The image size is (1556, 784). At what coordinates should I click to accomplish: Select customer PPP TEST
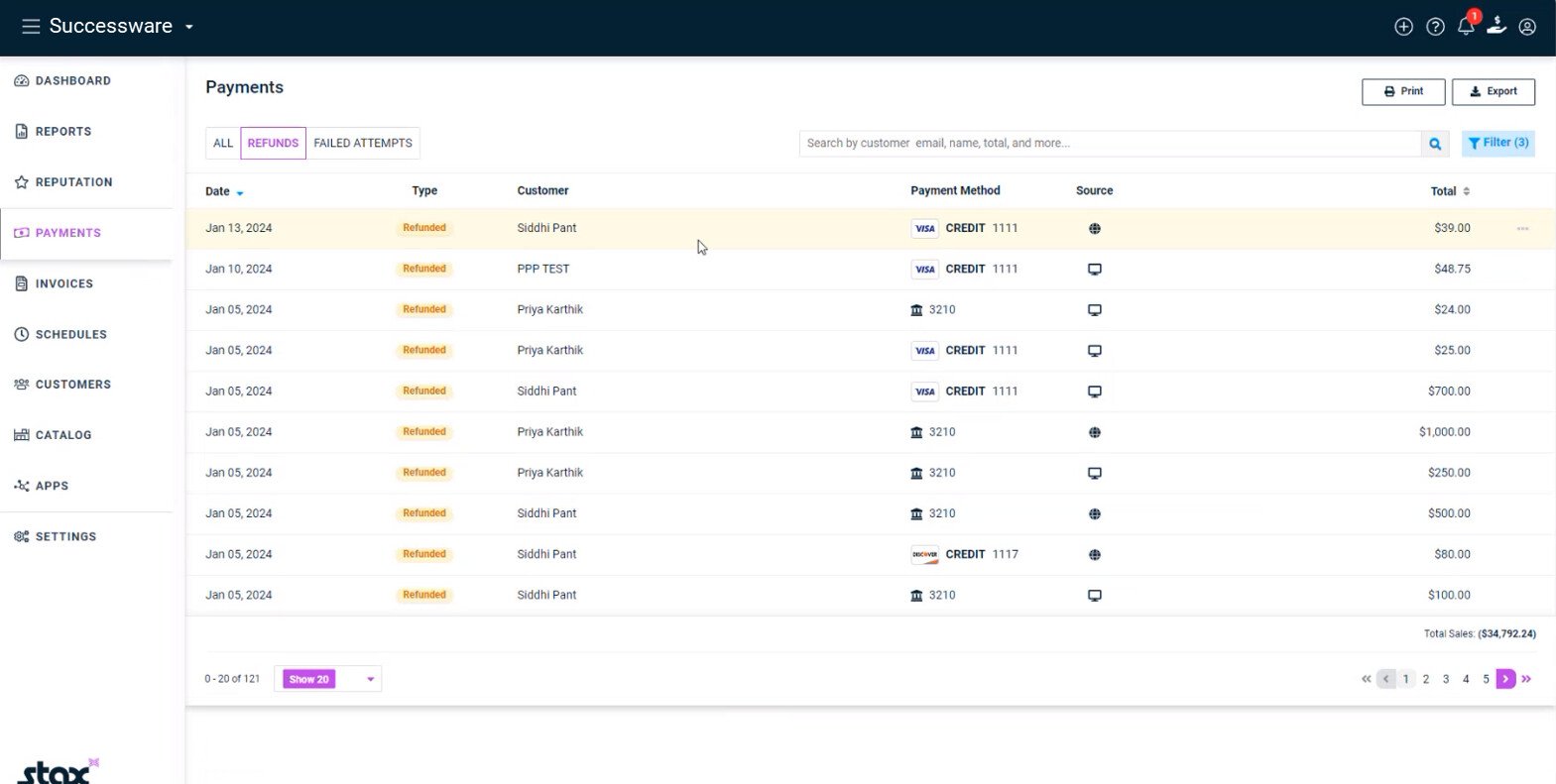[543, 269]
